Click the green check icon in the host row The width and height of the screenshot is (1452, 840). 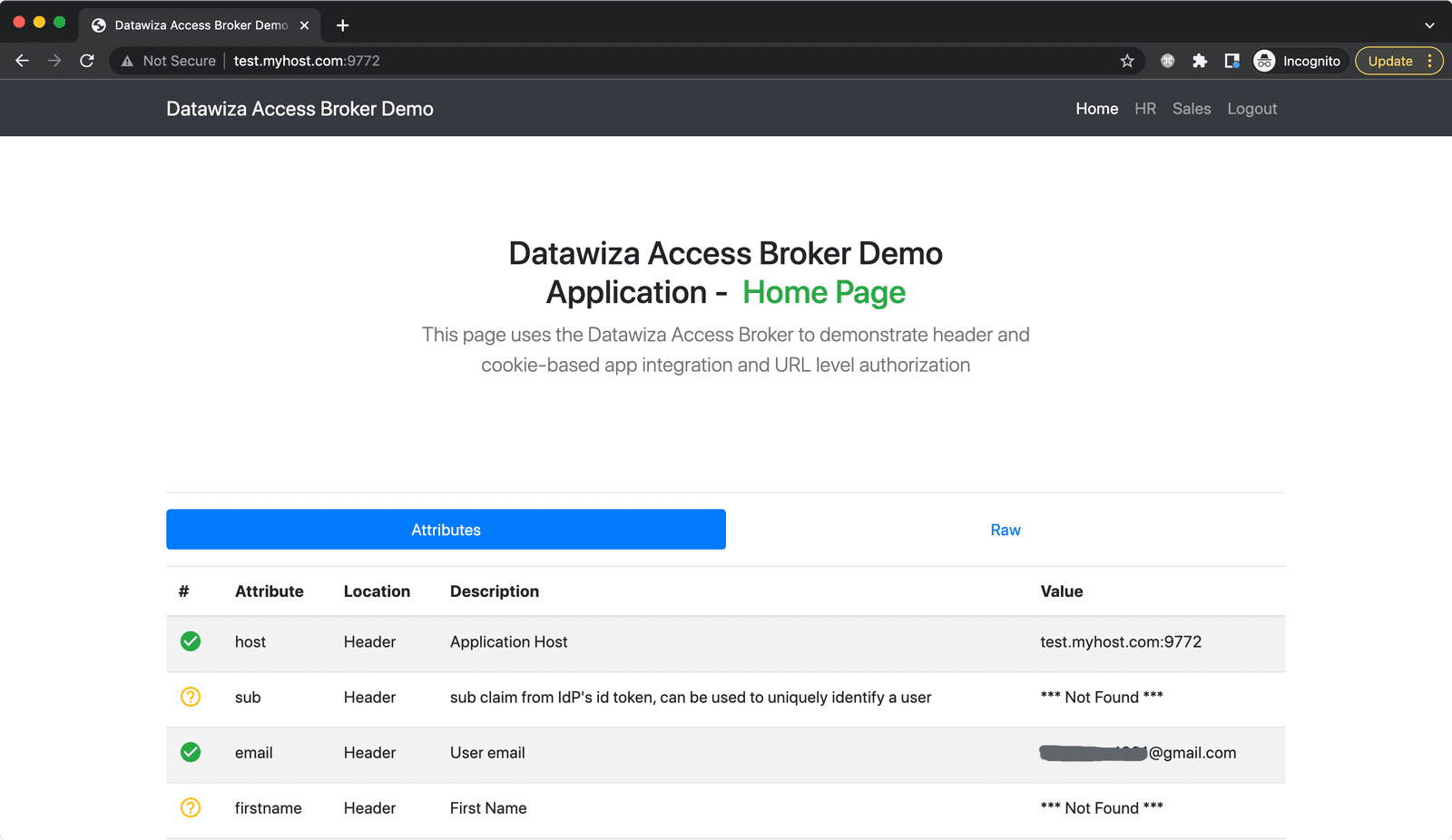(191, 641)
